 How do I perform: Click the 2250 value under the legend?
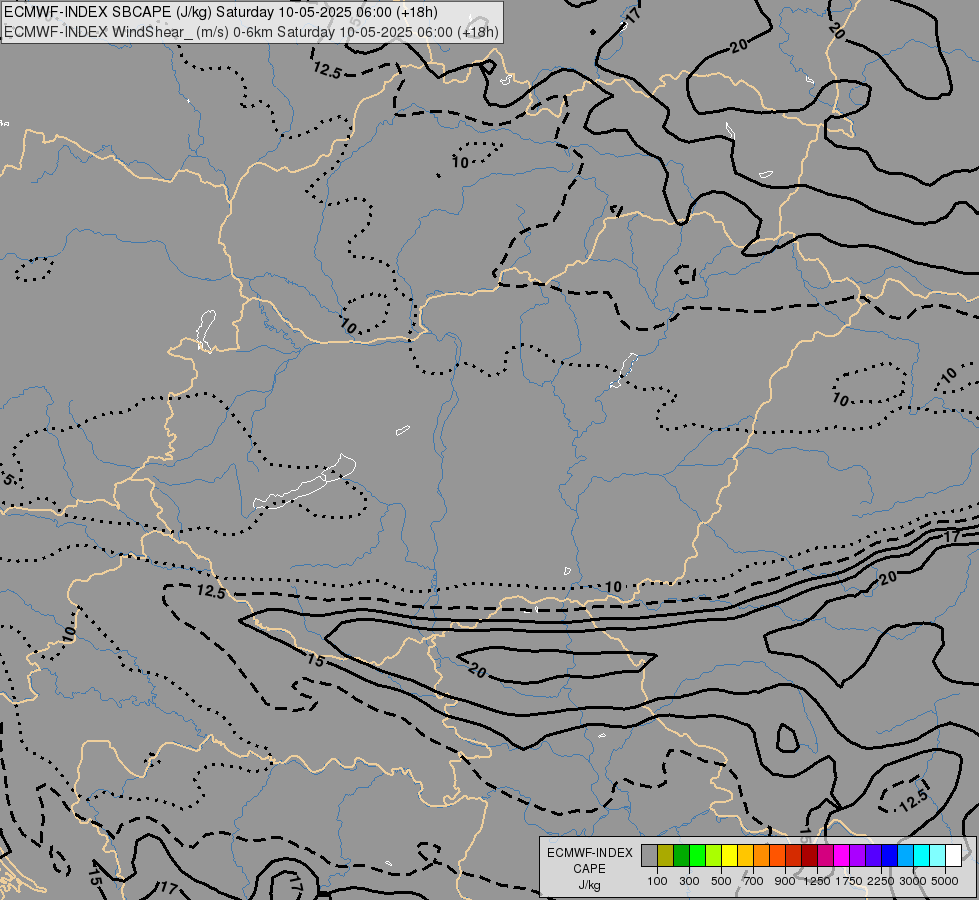(881, 881)
